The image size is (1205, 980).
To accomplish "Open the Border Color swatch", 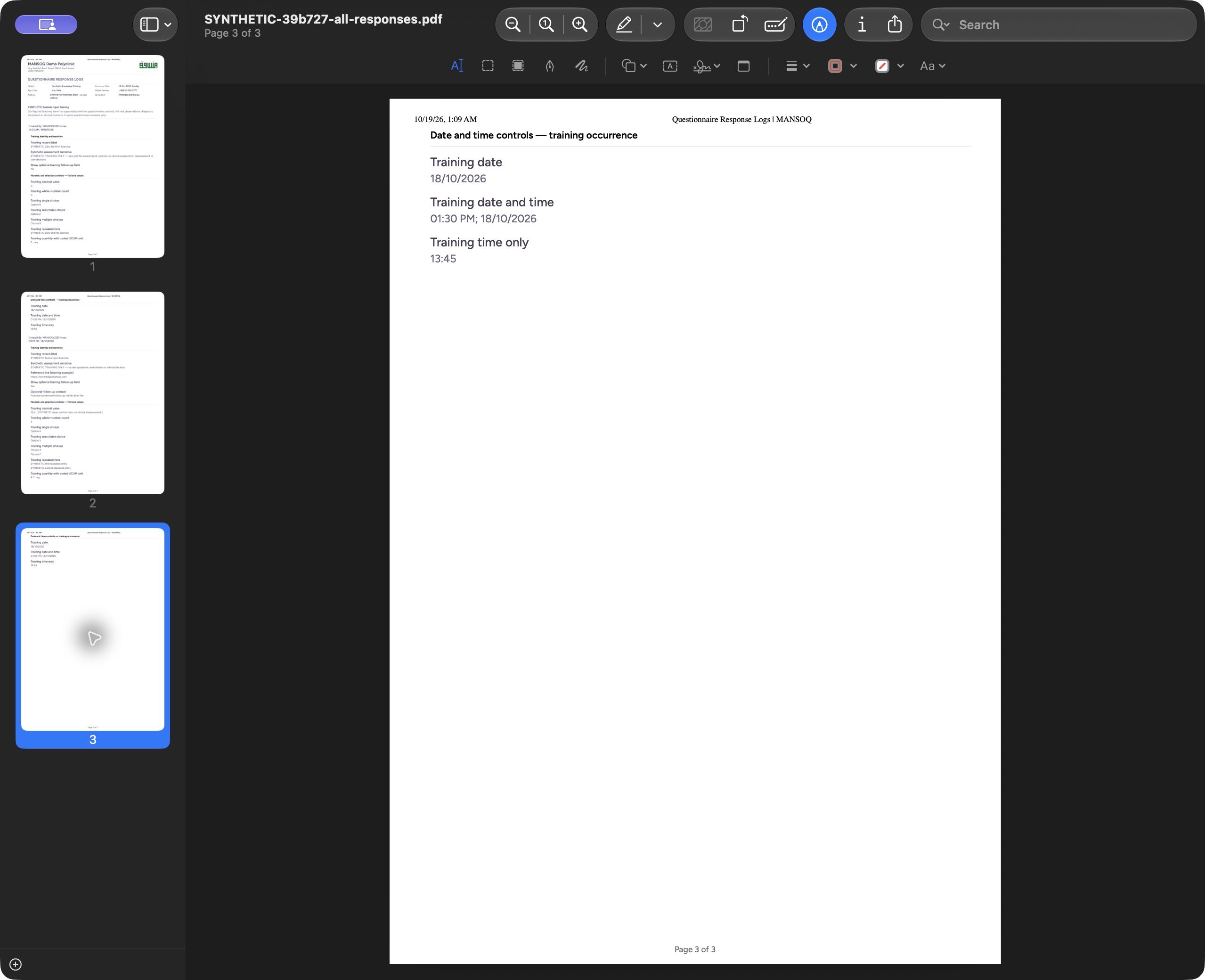I will pyautogui.click(x=835, y=66).
